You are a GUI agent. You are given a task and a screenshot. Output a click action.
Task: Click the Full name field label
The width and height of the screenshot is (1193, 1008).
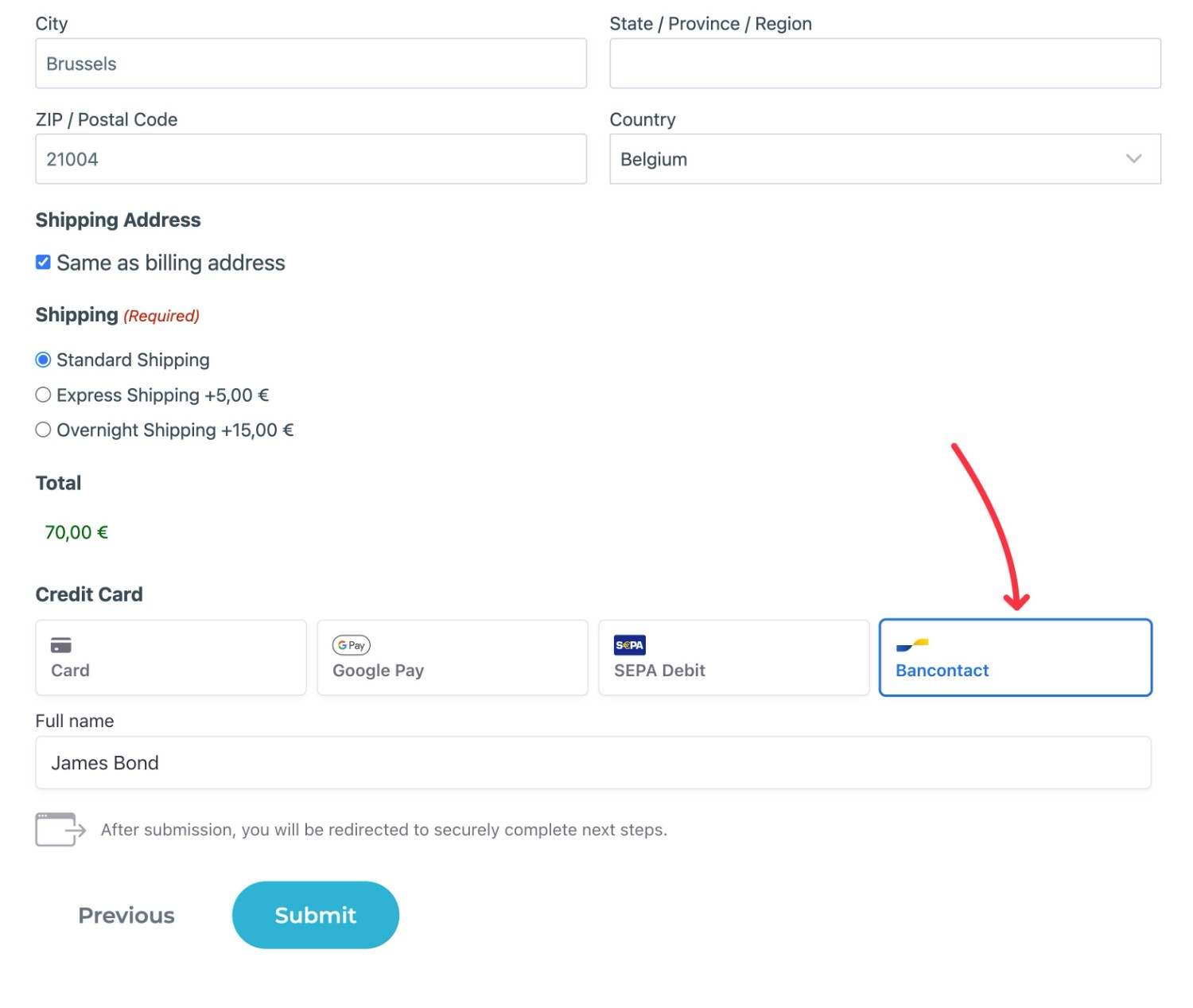tap(75, 721)
